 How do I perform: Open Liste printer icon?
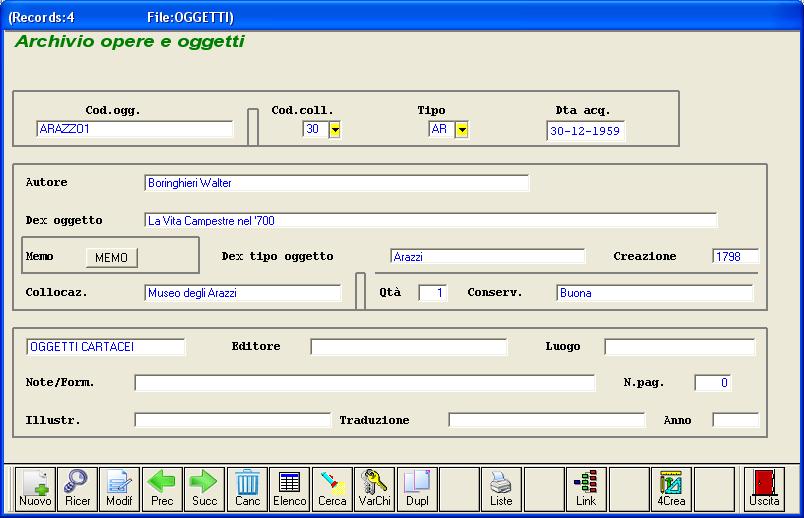pos(501,489)
